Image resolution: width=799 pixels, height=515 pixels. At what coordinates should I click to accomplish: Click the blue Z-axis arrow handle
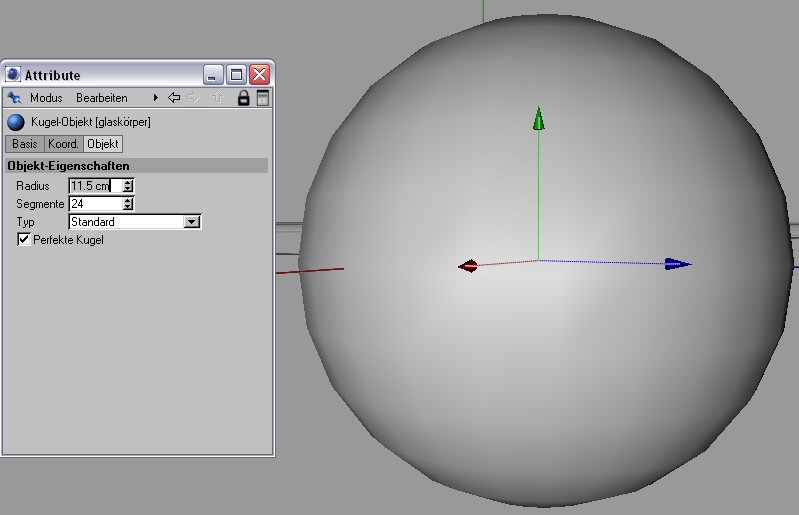coord(677,264)
